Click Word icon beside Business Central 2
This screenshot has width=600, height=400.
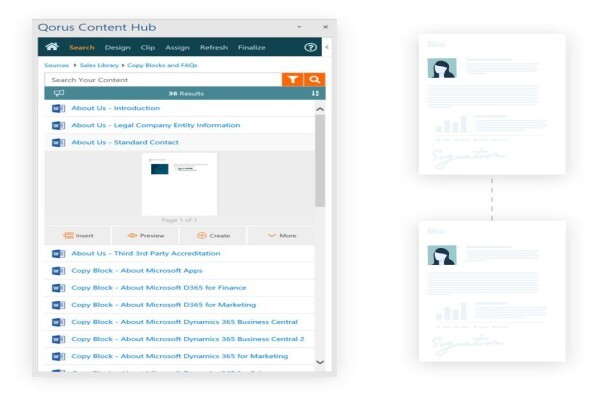click(58, 339)
